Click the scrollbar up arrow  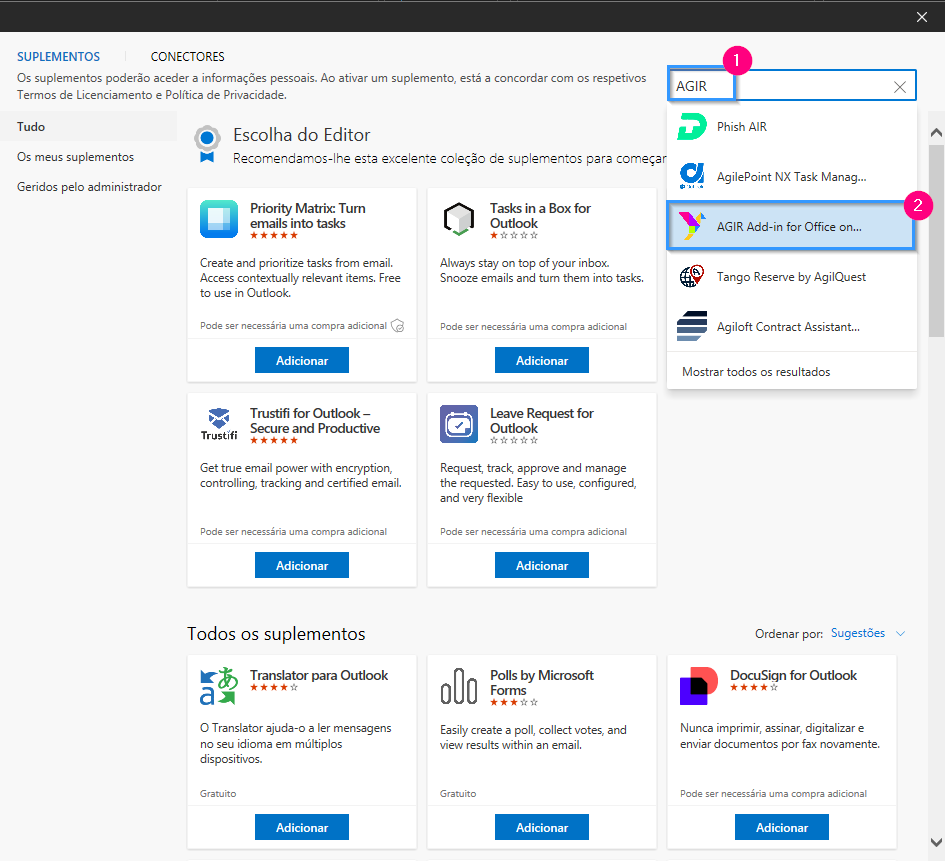936,133
